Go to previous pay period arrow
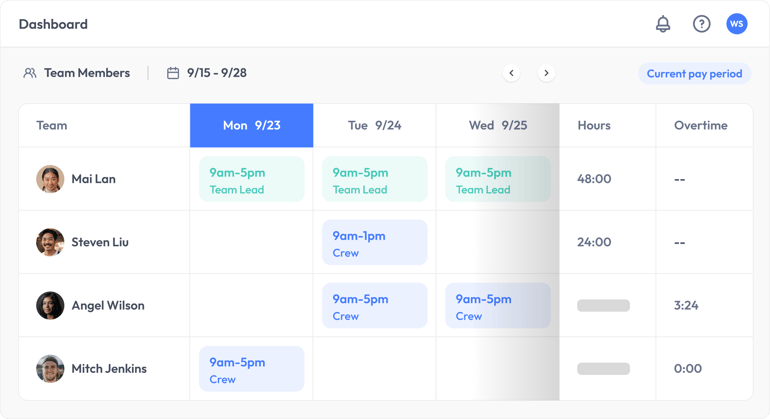 pos(511,73)
